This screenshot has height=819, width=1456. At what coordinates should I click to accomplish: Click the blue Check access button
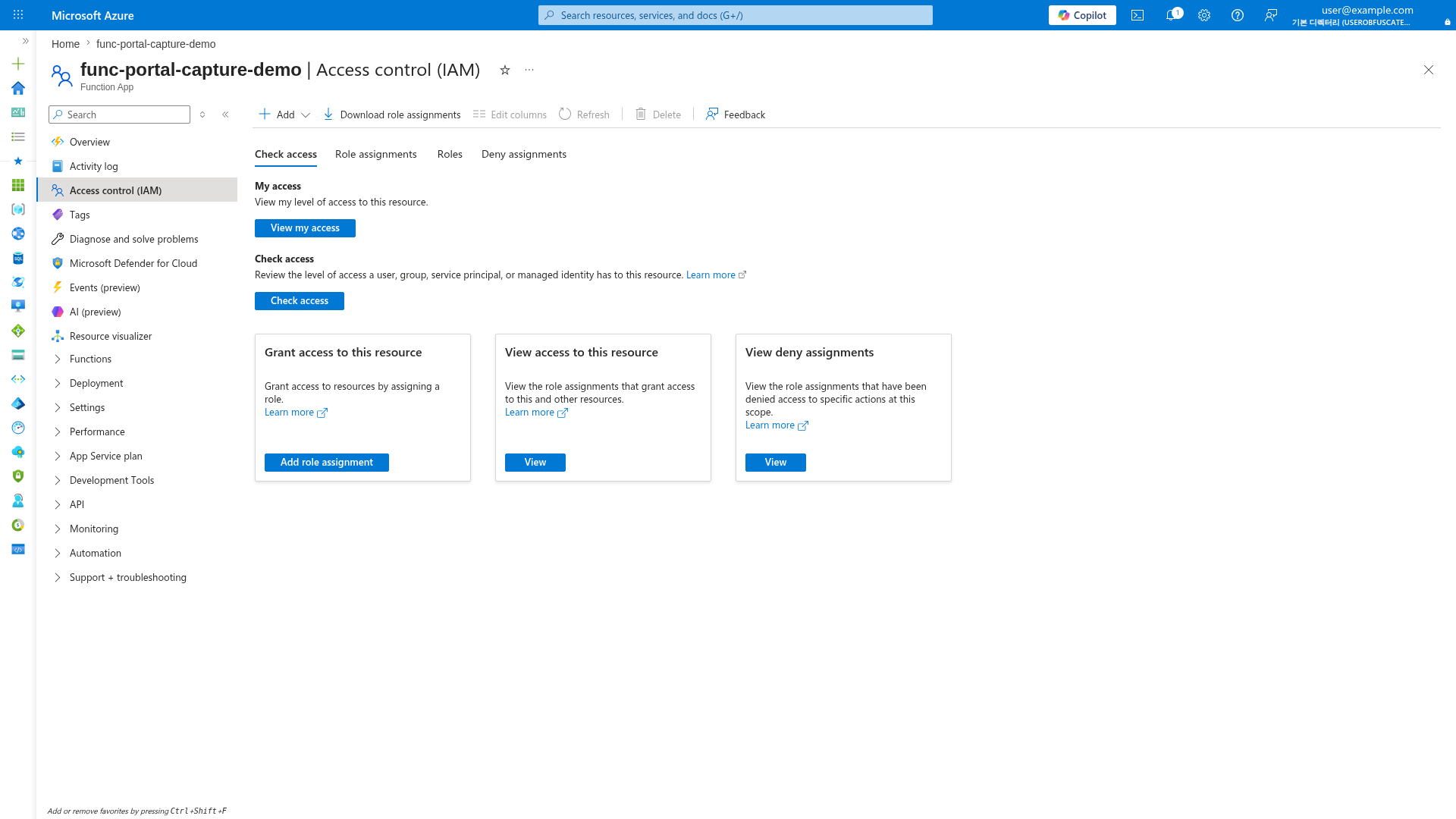coord(300,301)
